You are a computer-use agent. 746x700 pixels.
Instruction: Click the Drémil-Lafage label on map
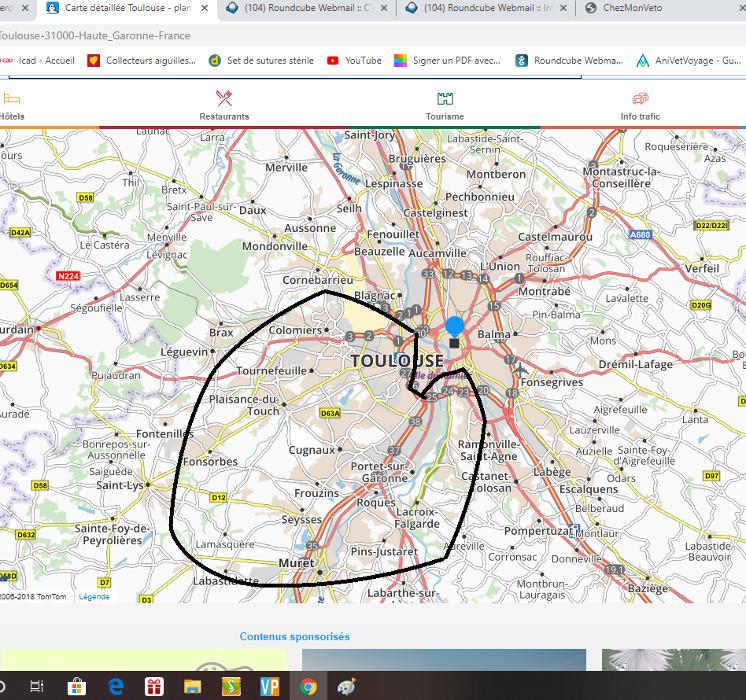[636, 365]
